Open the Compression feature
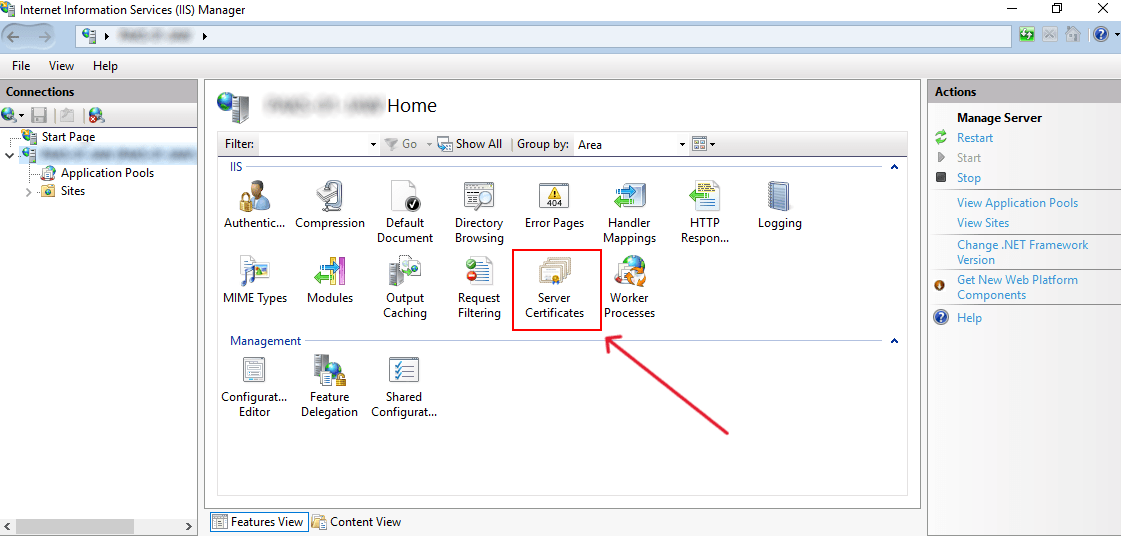Screen dimensions: 1121x536 330,205
